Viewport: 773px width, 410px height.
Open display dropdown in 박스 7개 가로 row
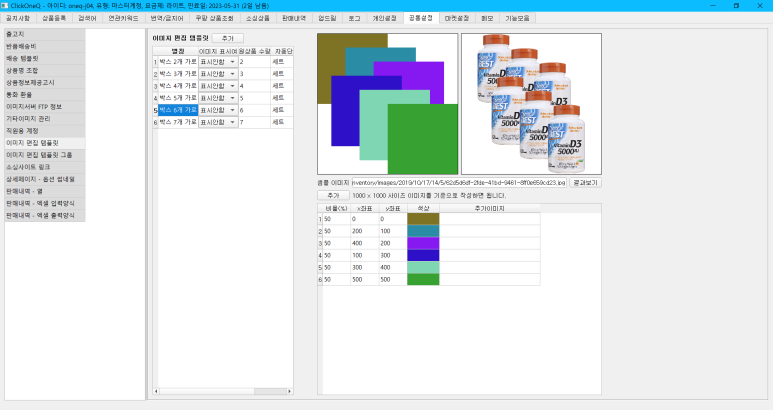click(218, 122)
